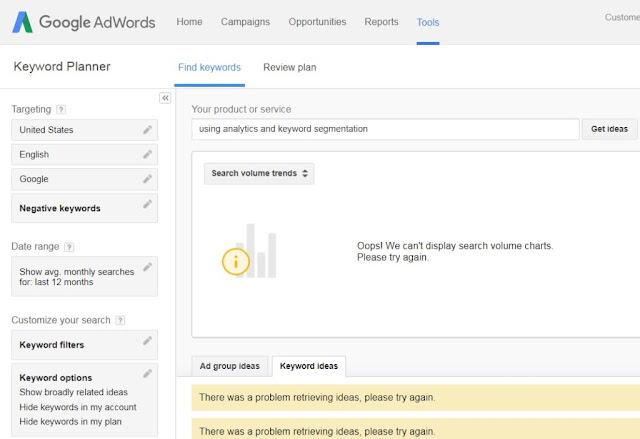Click the Google AdWords logo

pos(84,22)
